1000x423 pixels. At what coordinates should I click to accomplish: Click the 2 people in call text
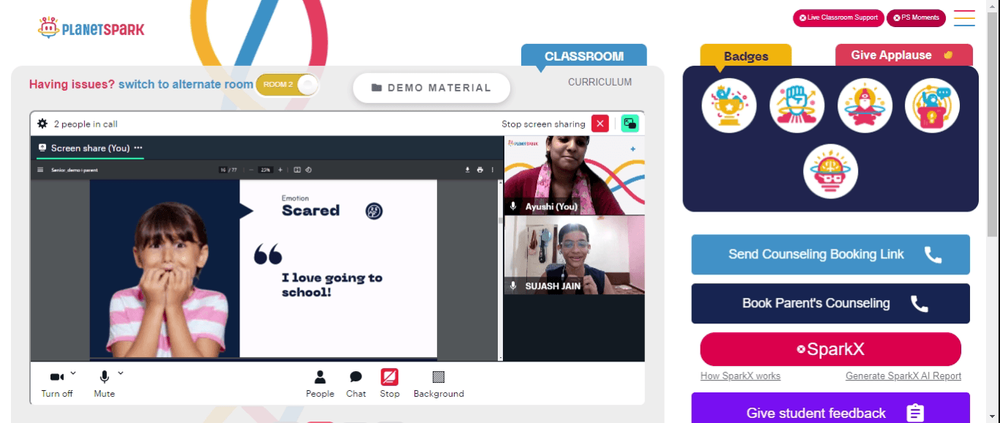point(85,124)
